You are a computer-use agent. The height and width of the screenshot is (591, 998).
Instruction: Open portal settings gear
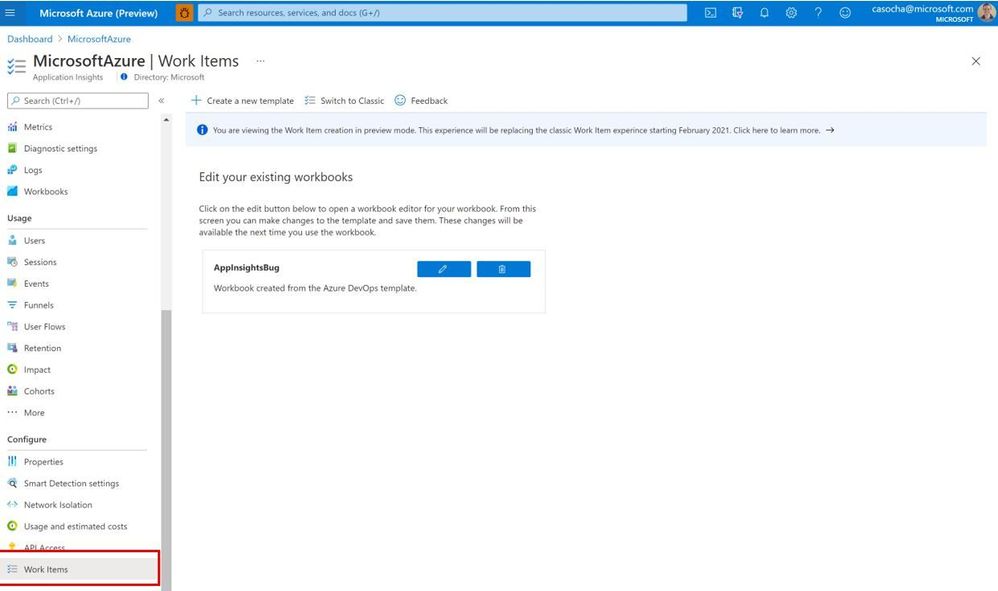click(x=791, y=13)
